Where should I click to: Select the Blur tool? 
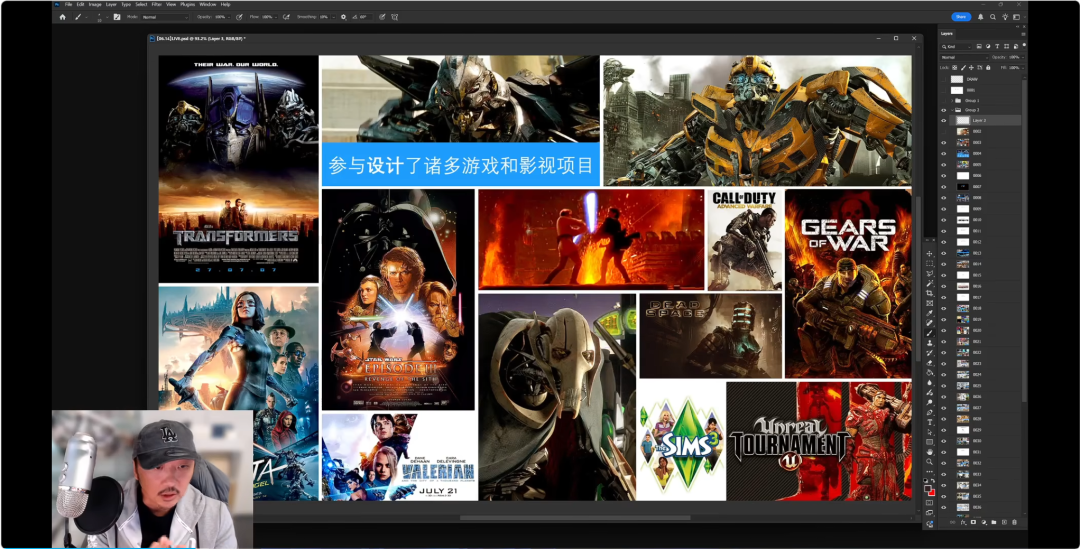pos(929,382)
